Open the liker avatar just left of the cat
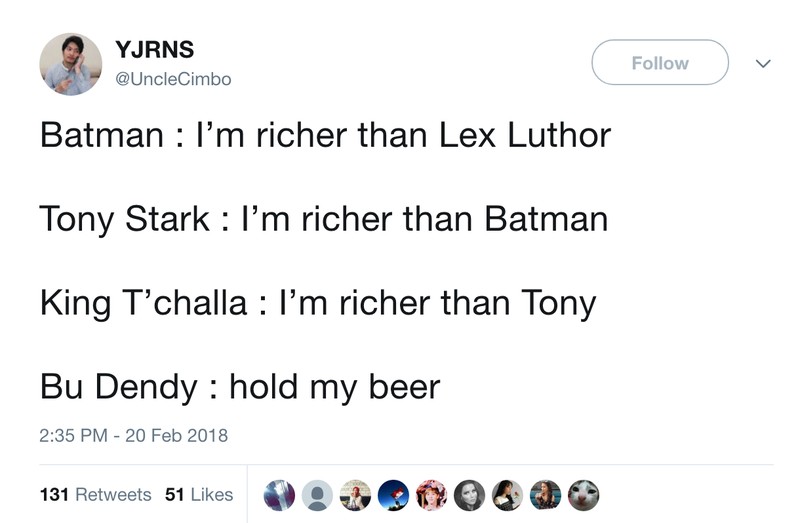This screenshot has width=800, height=523. [546, 494]
